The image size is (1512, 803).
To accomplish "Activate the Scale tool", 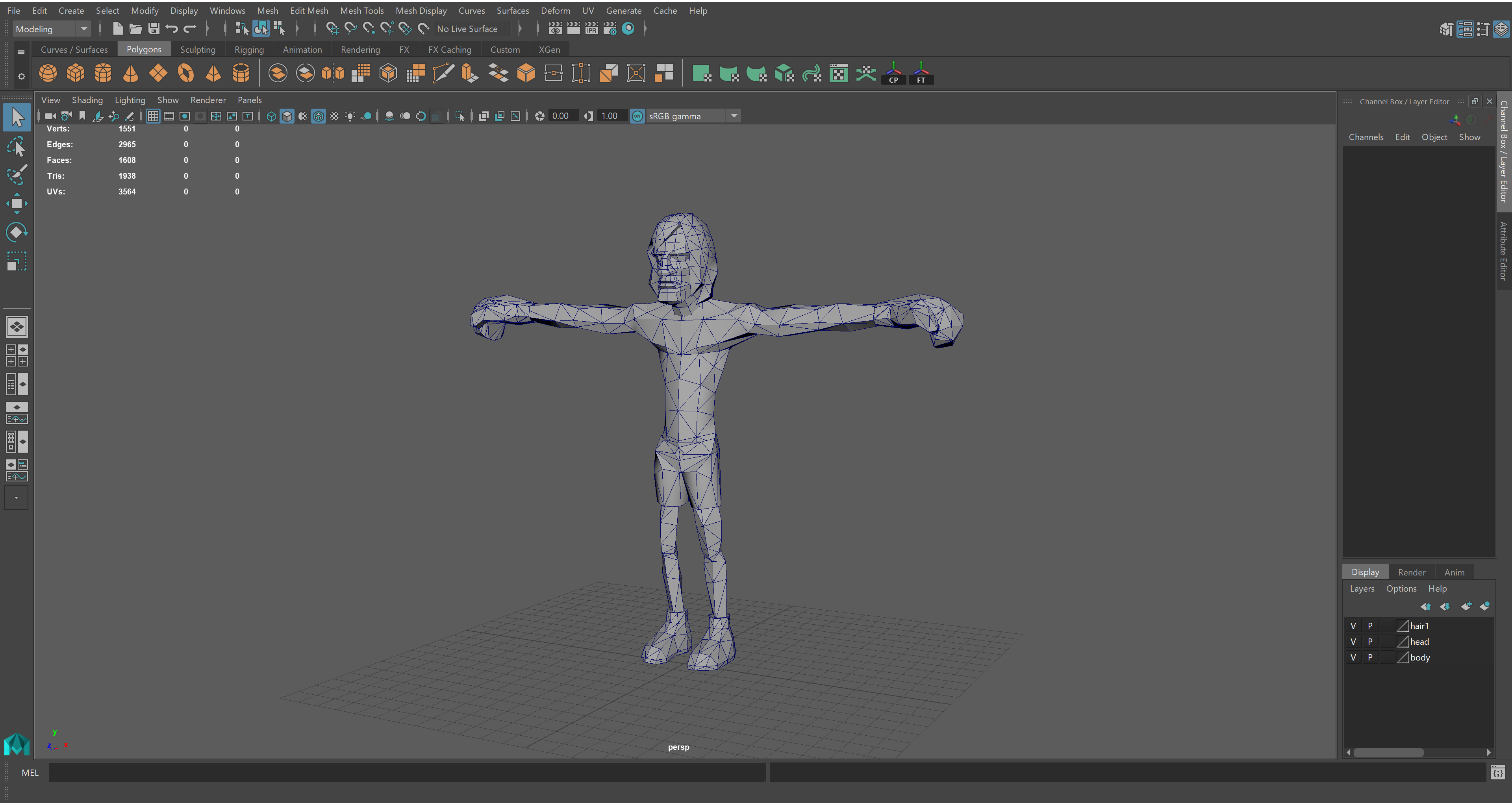I will pyautogui.click(x=17, y=261).
